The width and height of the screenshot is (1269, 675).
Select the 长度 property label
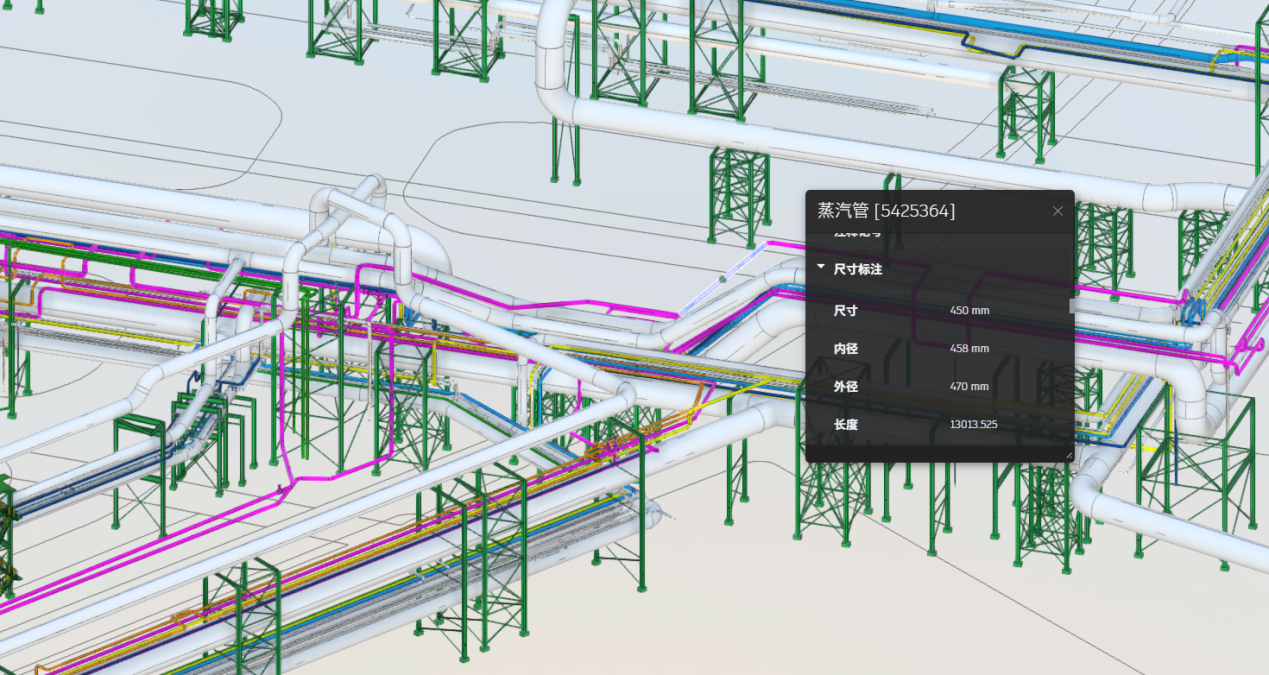coord(846,425)
